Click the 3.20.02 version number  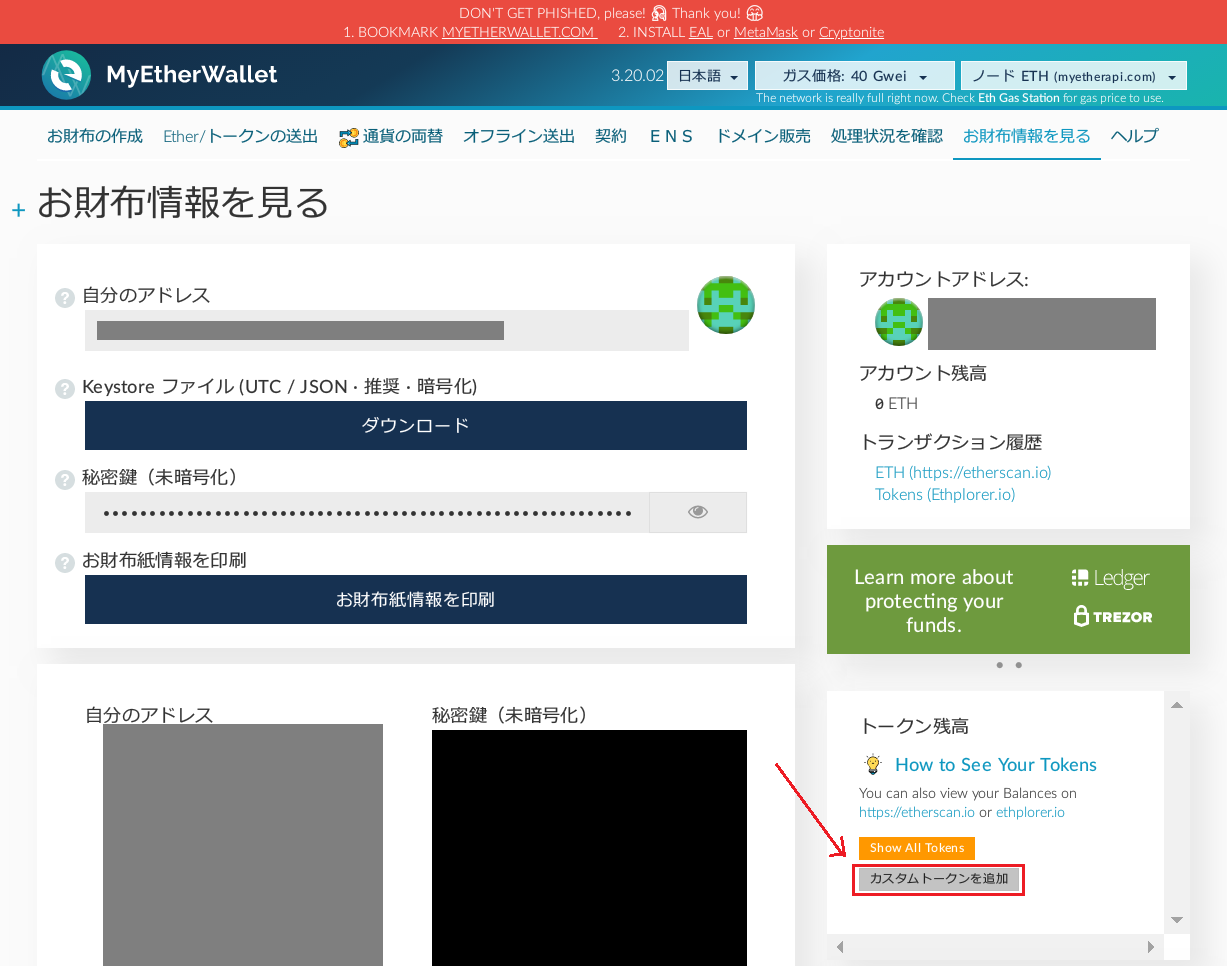click(x=637, y=76)
